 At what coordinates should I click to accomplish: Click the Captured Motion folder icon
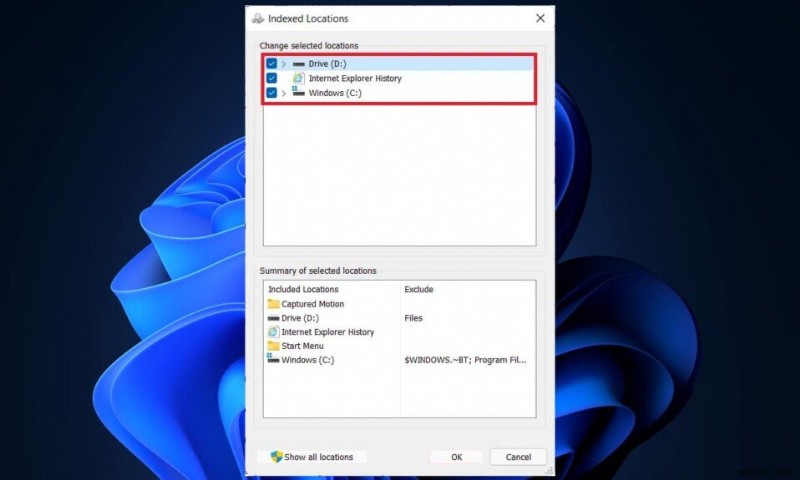tap(273, 304)
